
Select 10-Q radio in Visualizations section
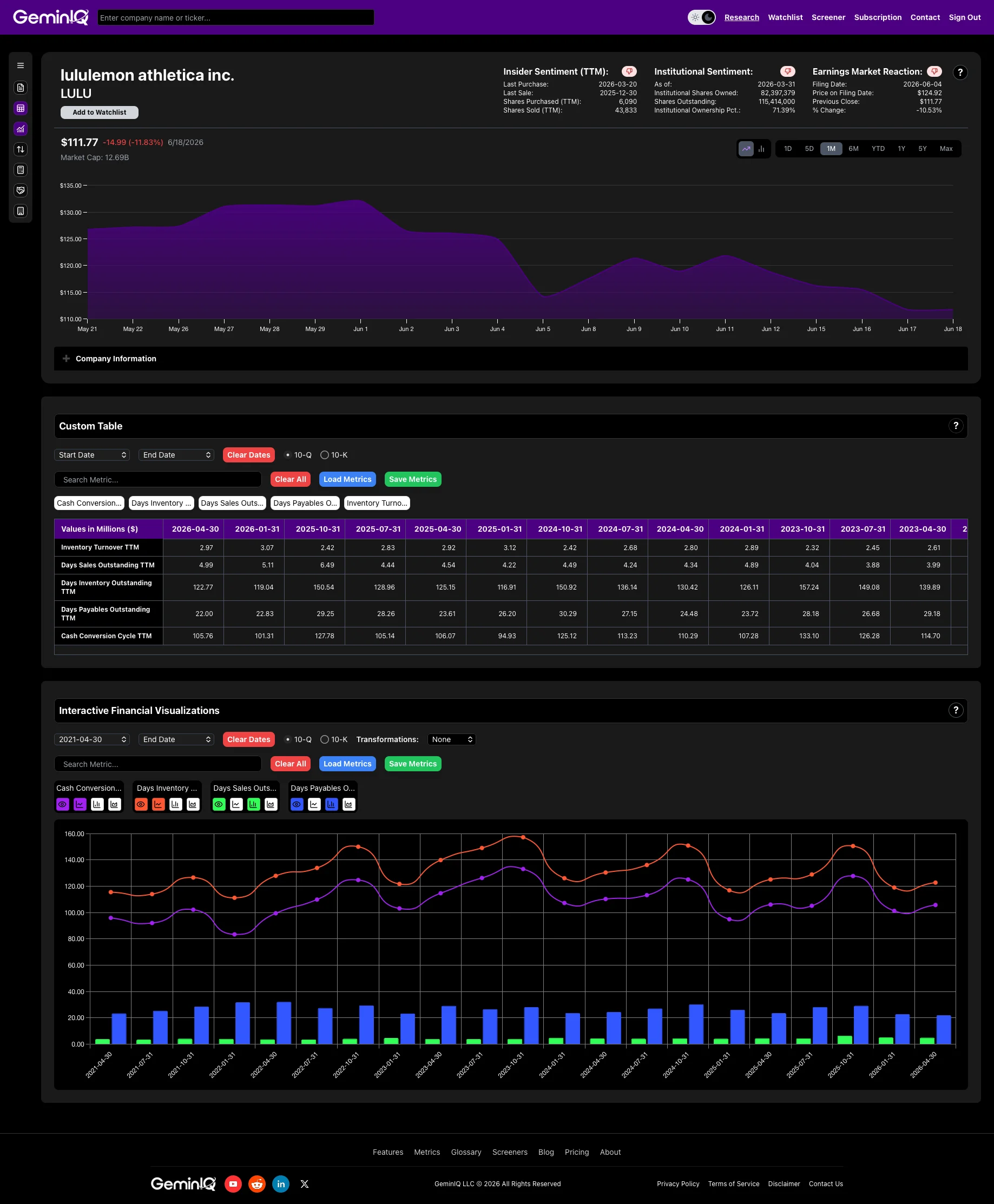tap(287, 739)
